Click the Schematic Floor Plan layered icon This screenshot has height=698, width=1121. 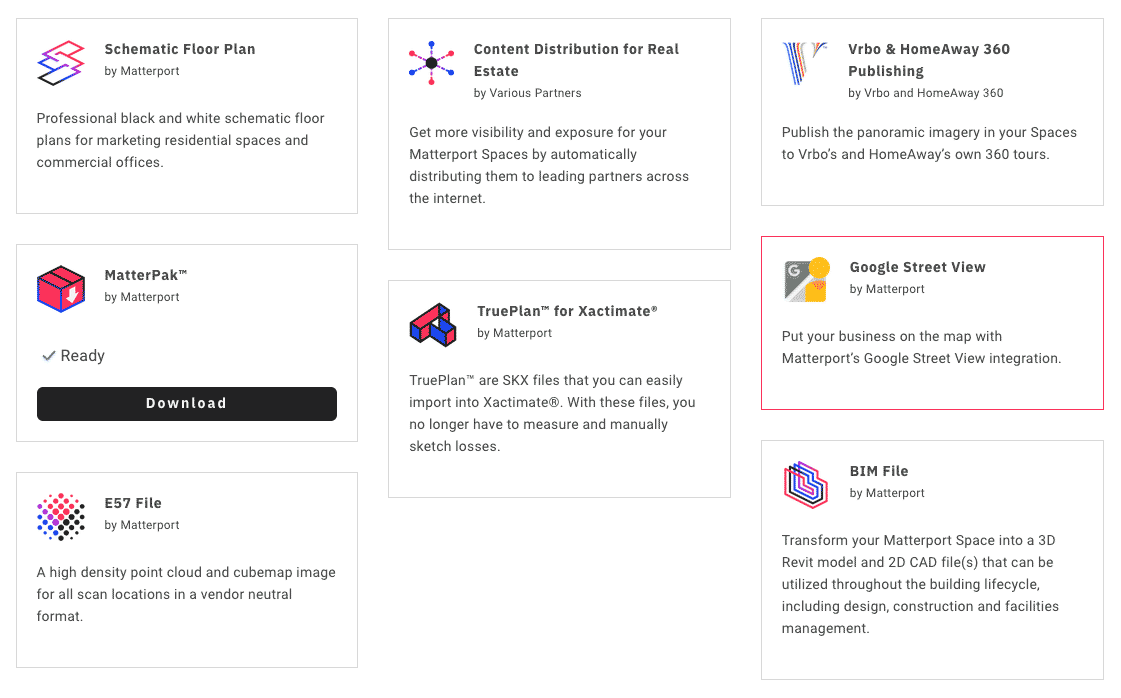pos(61,63)
